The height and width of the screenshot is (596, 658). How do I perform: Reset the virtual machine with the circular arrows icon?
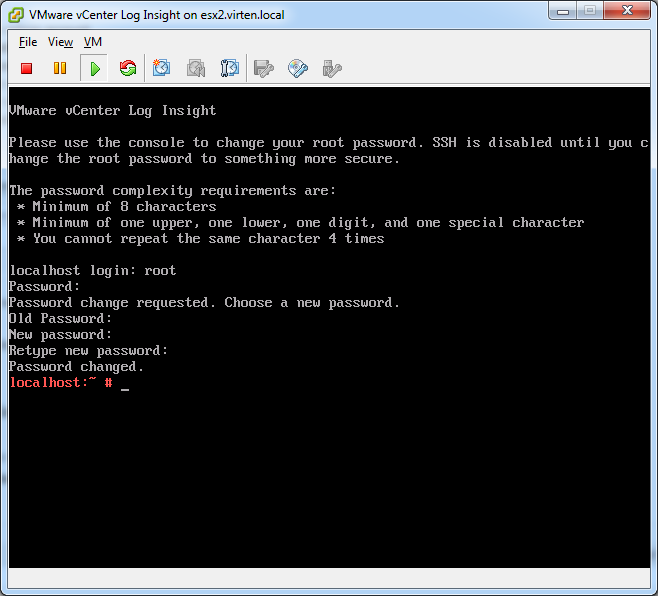[x=128, y=68]
